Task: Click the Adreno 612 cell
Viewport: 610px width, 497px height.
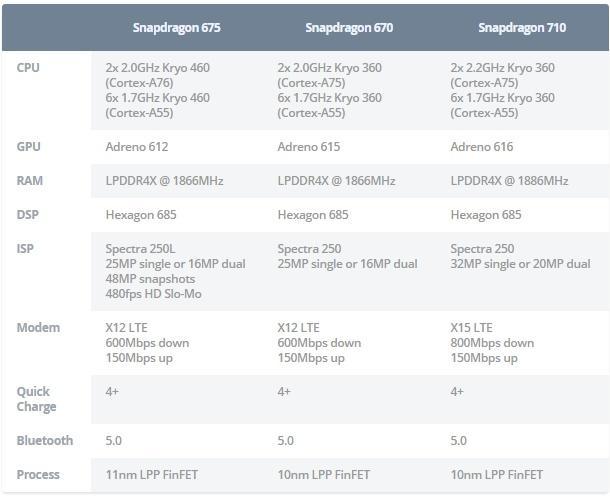Action: (137, 147)
